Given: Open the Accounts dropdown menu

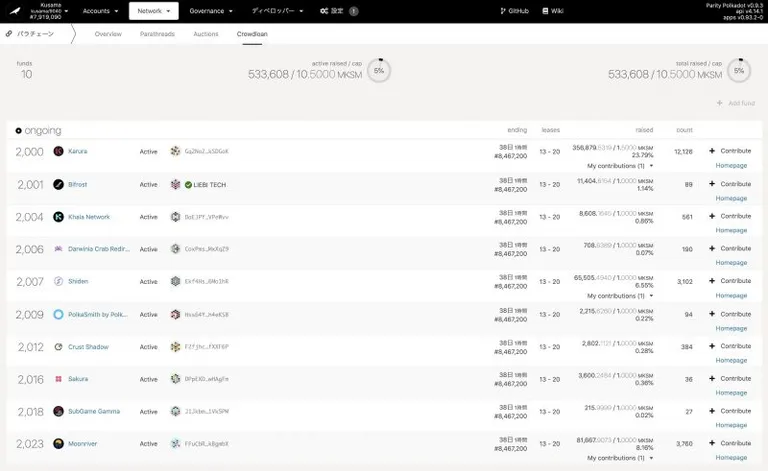Looking at the screenshot, I should [x=100, y=11].
